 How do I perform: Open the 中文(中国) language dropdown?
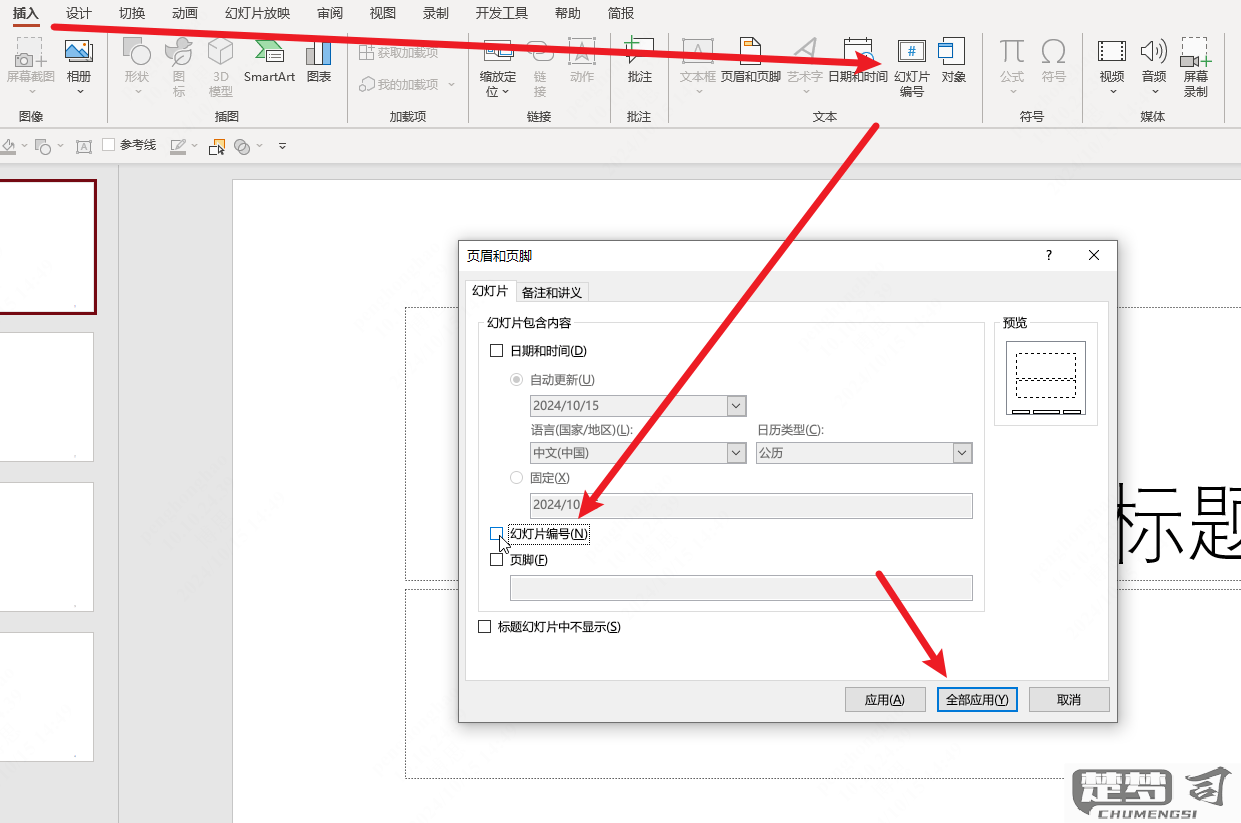coord(736,453)
